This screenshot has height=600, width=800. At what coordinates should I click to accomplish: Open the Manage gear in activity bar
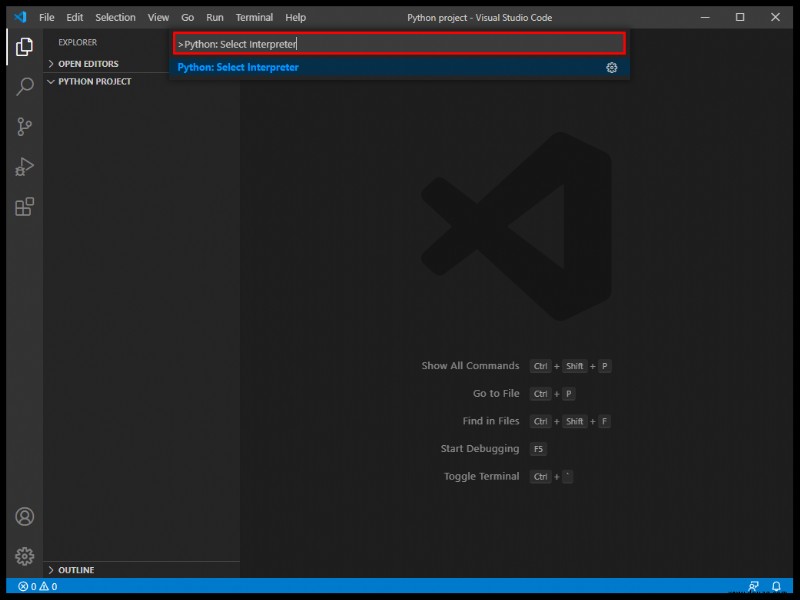(x=24, y=556)
